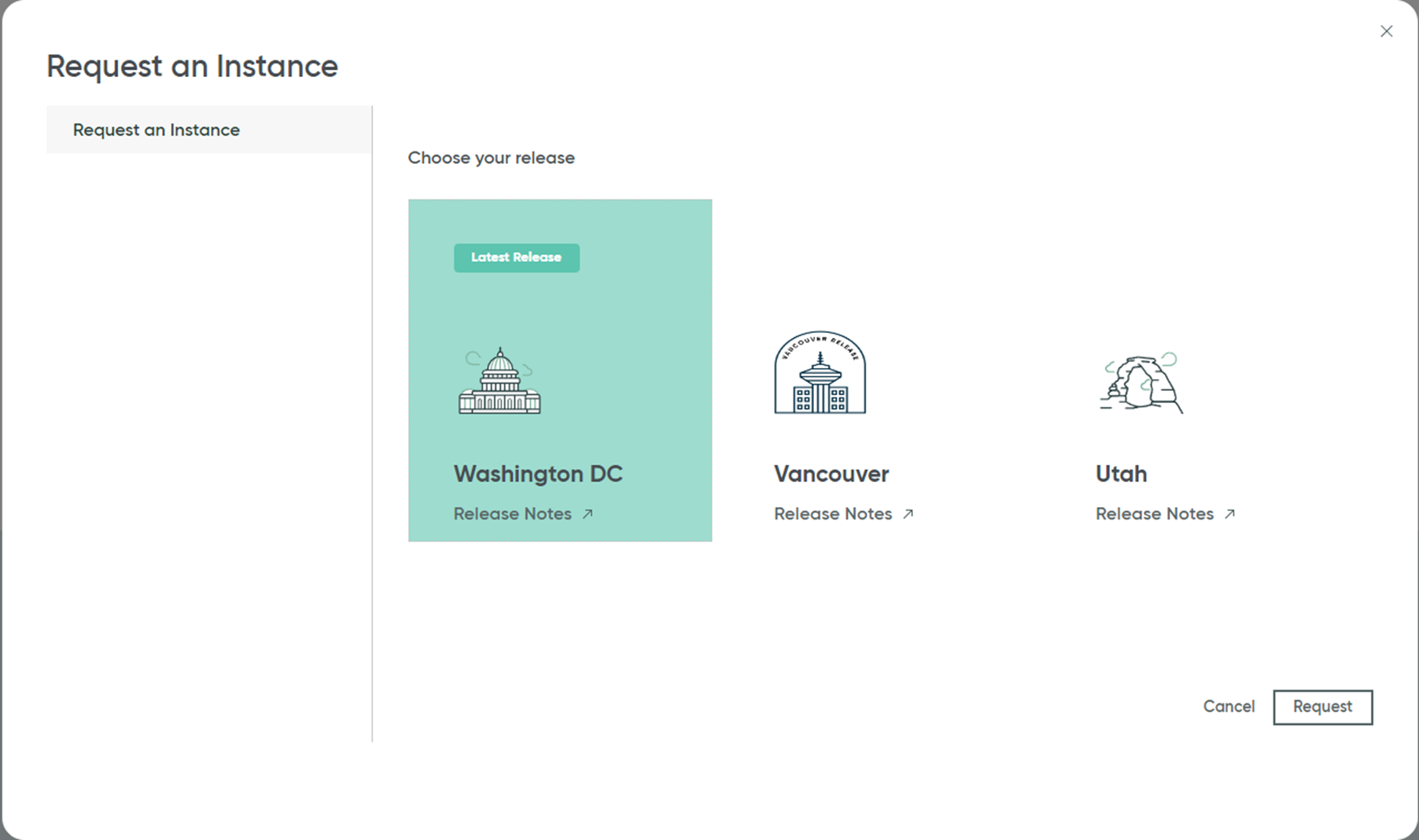The height and width of the screenshot is (840, 1419).
Task: Click the Request button
Action: pyautogui.click(x=1323, y=707)
